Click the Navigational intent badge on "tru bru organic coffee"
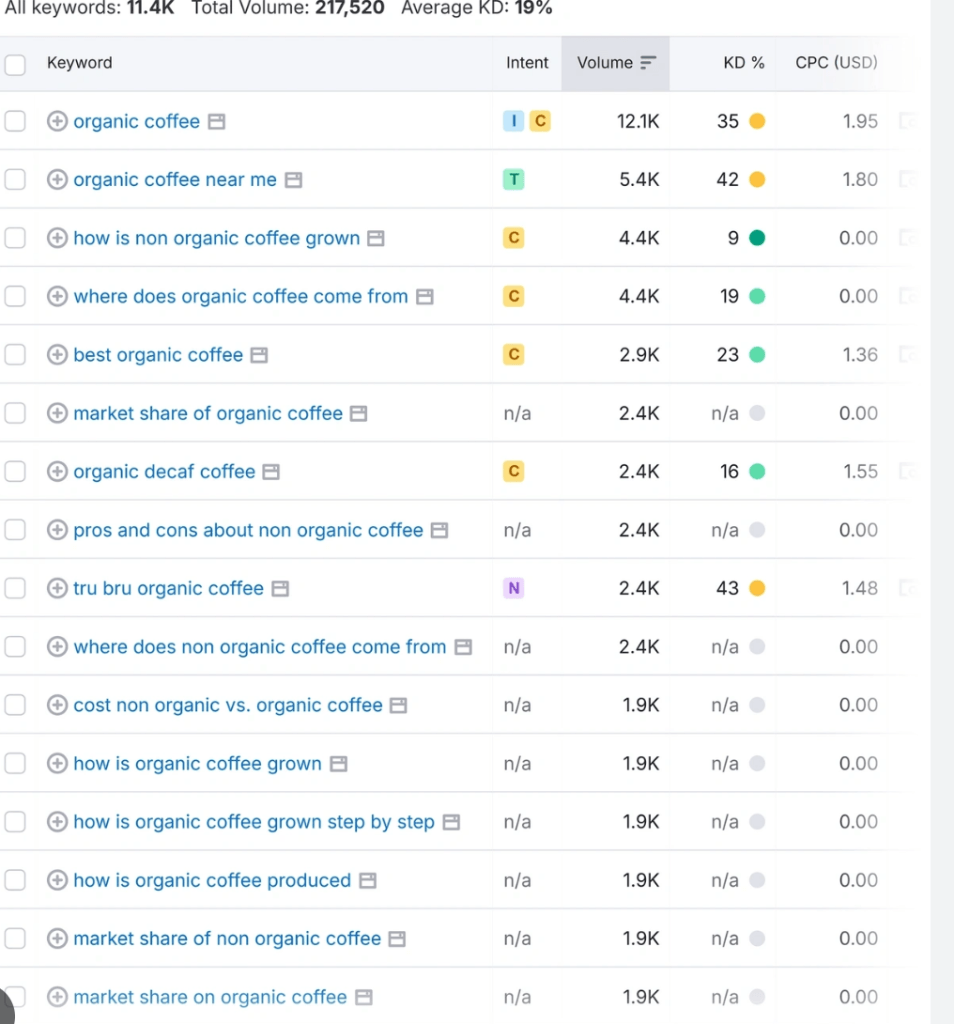 (x=514, y=588)
